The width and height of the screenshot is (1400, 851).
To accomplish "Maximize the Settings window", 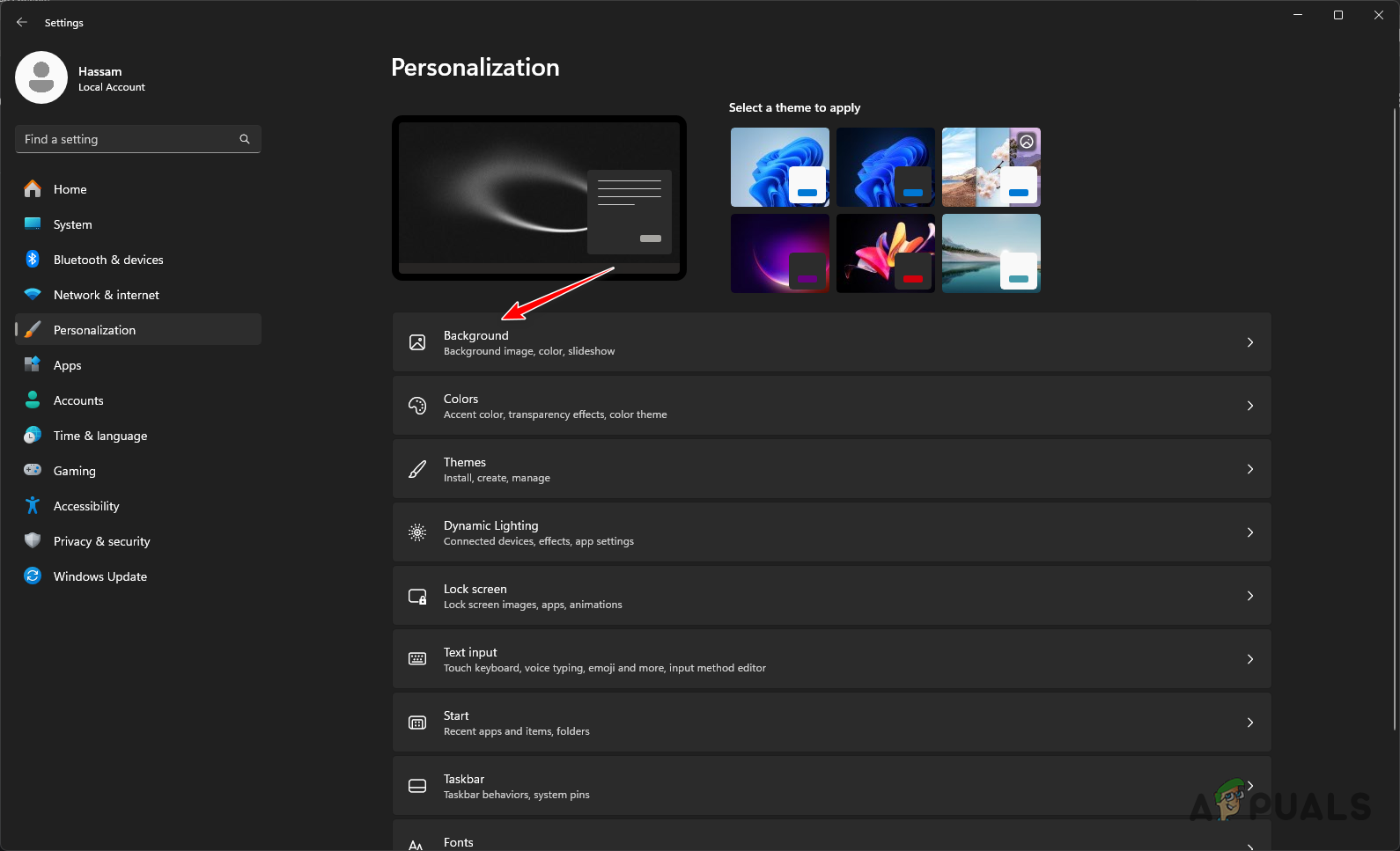I will coord(1338,15).
